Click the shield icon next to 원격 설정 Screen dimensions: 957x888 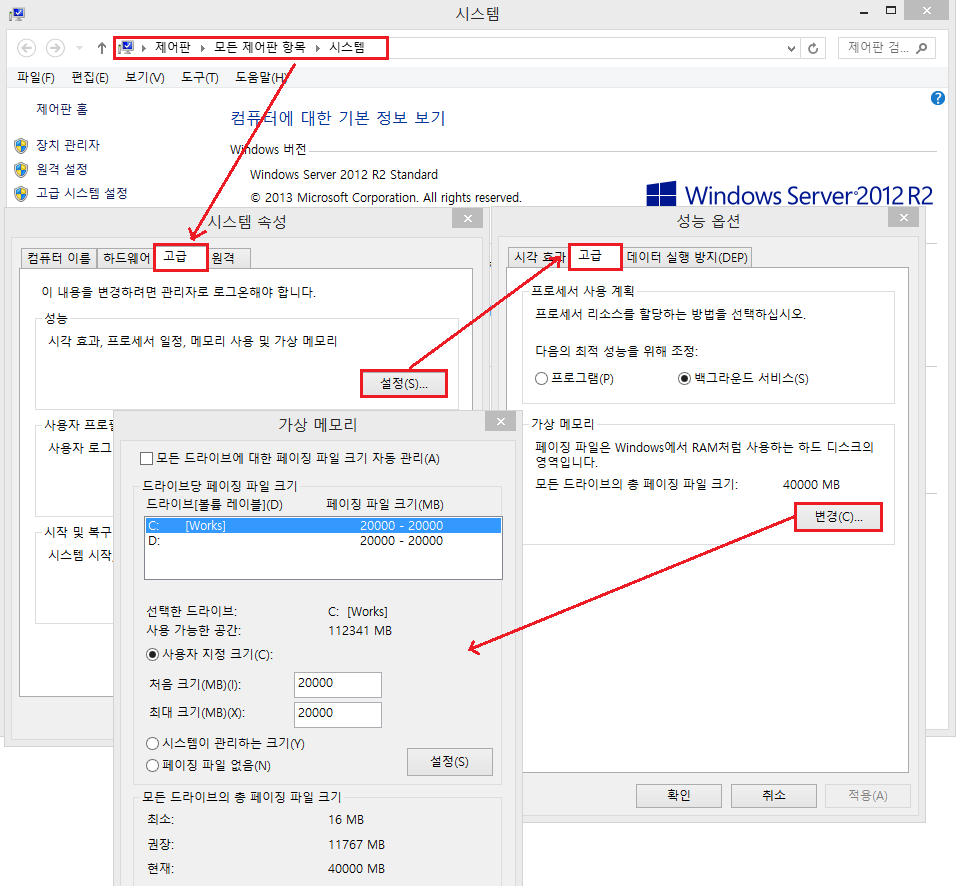(21, 170)
